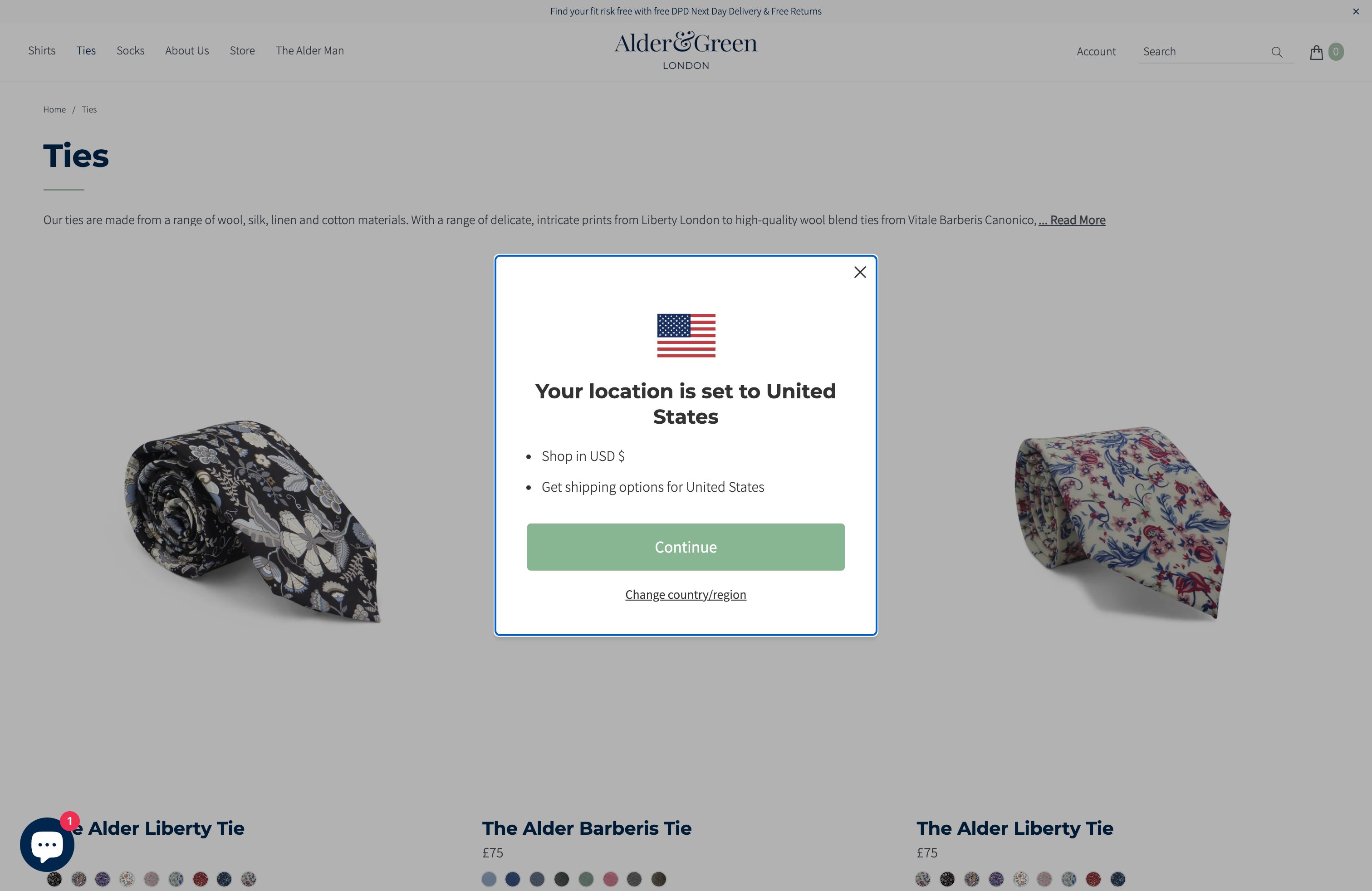
Task: Open the shopping bag cart icon
Action: (1316, 52)
